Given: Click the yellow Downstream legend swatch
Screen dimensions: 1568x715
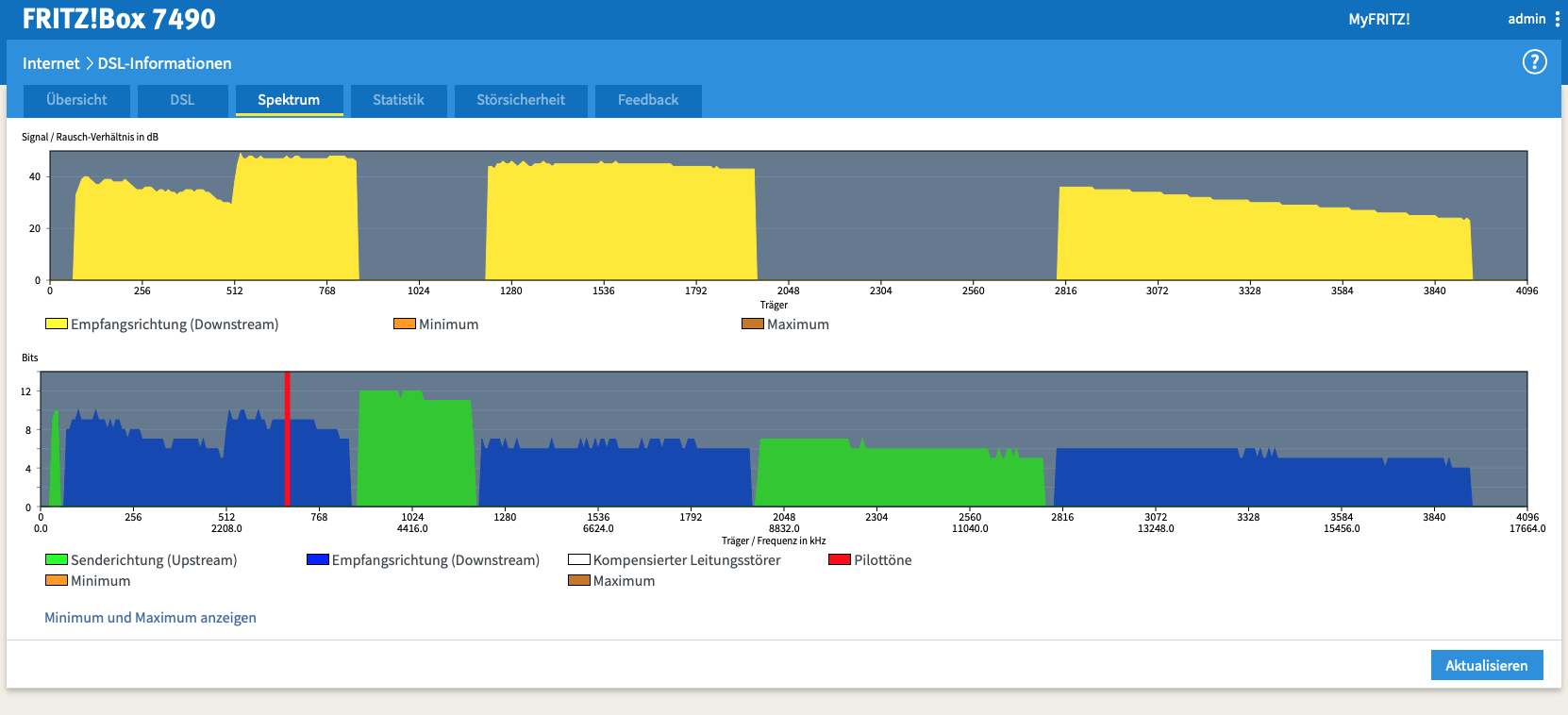Looking at the screenshot, I should click(57, 324).
